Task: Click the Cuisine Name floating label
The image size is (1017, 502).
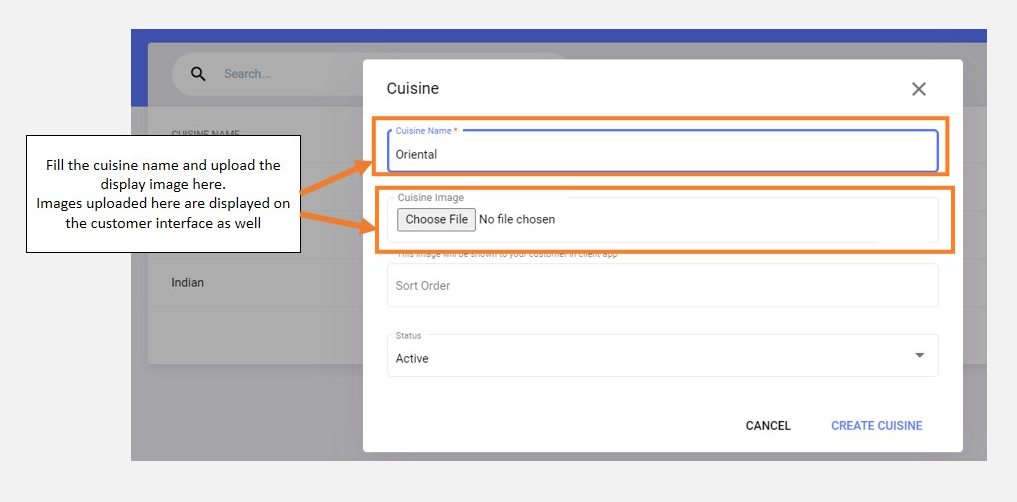Action: (x=426, y=131)
